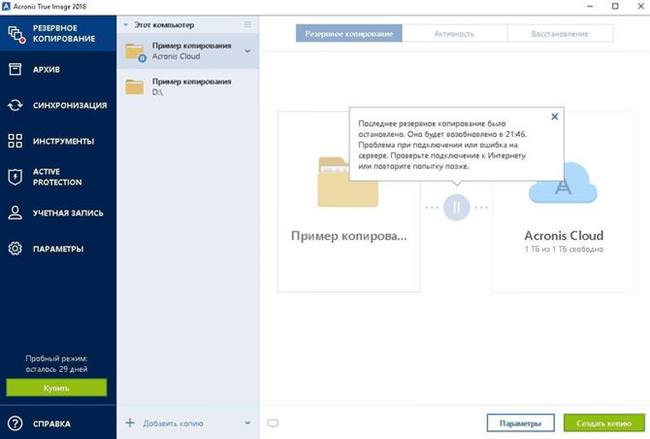Open the Учетная запись user icon
This screenshot has width=650, height=439.
(x=15, y=213)
